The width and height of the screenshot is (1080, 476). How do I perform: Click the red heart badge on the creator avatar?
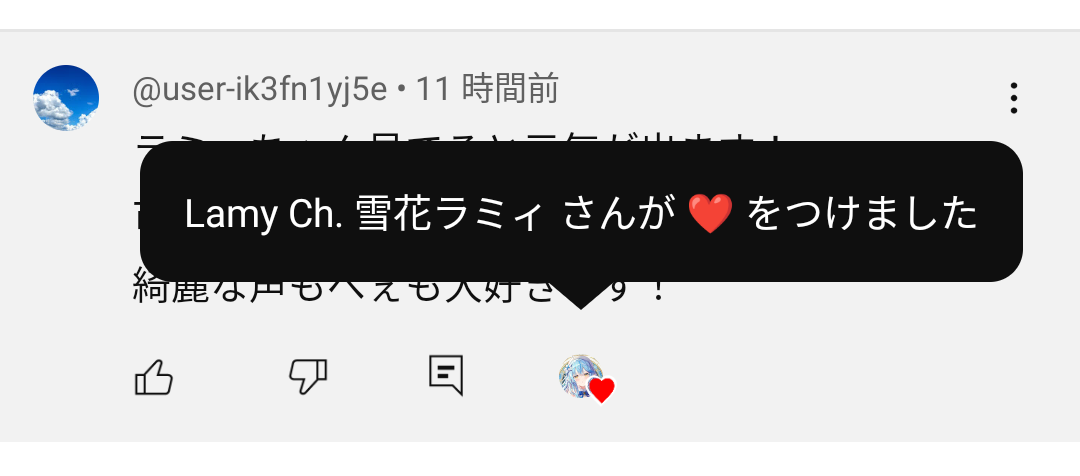pyautogui.click(x=602, y=391)
